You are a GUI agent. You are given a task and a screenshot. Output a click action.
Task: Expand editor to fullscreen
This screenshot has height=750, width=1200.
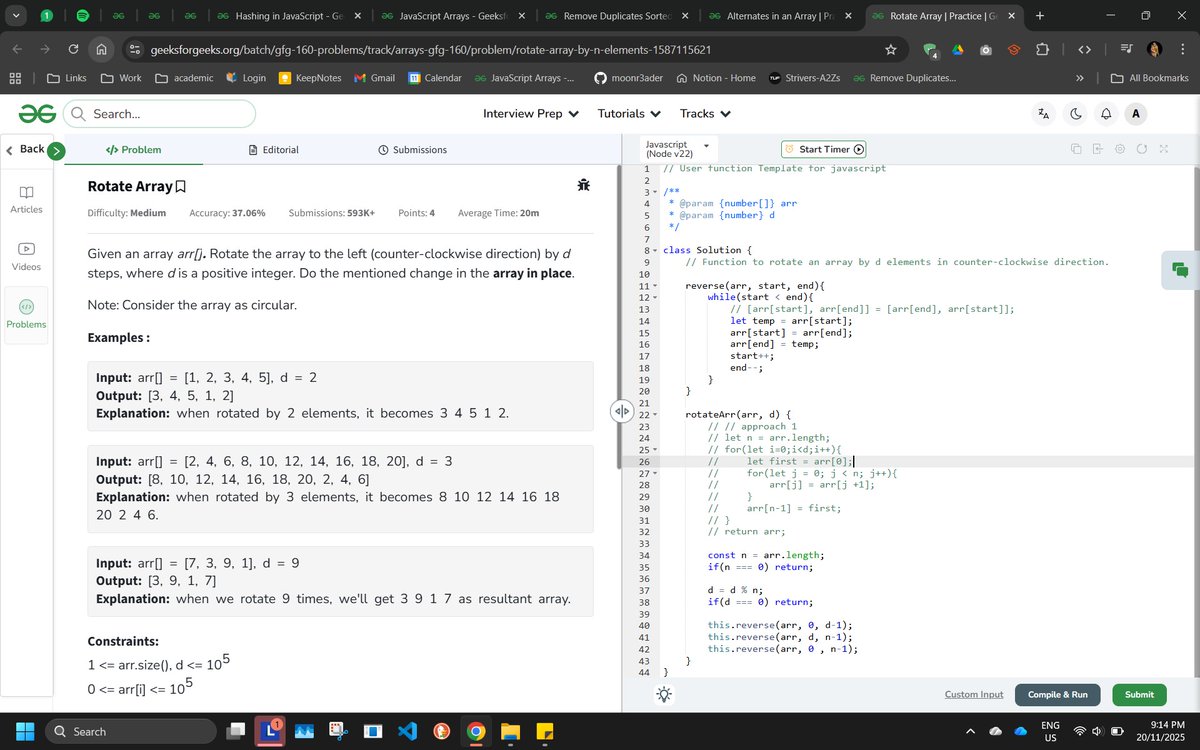(1164, 149)
